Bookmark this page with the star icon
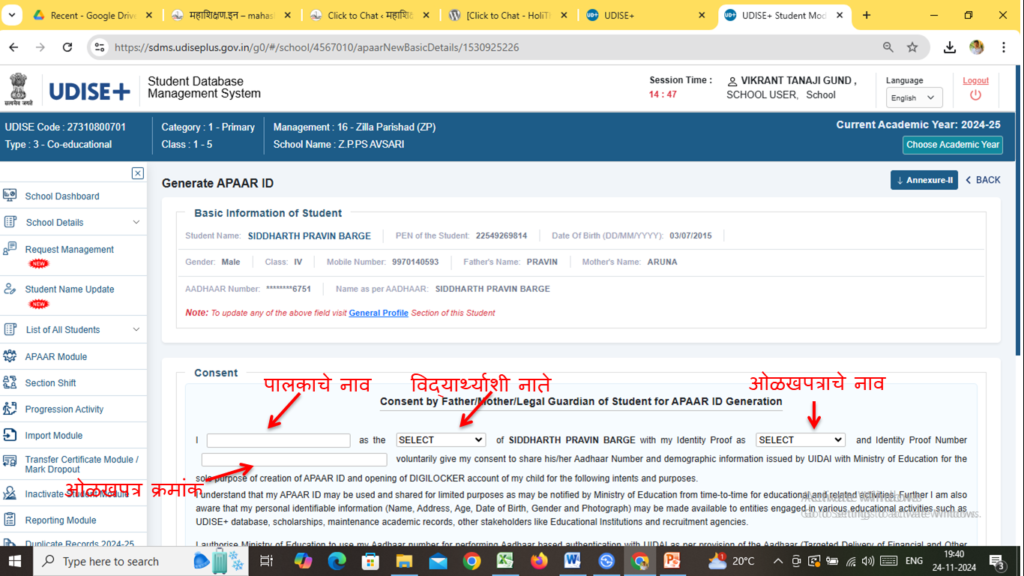 (x=912, y=47)
